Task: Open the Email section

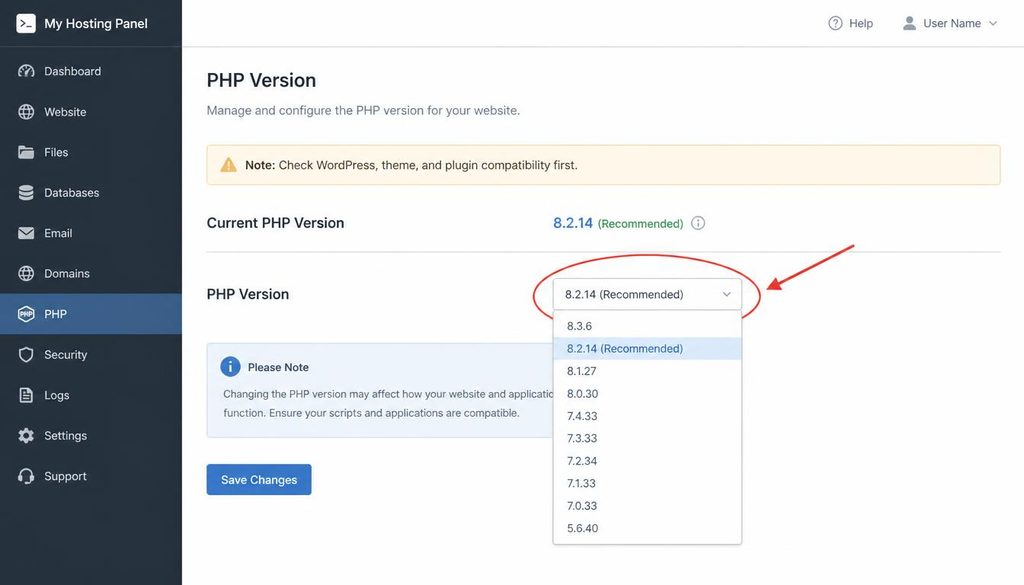Action: tap(91, 233)
